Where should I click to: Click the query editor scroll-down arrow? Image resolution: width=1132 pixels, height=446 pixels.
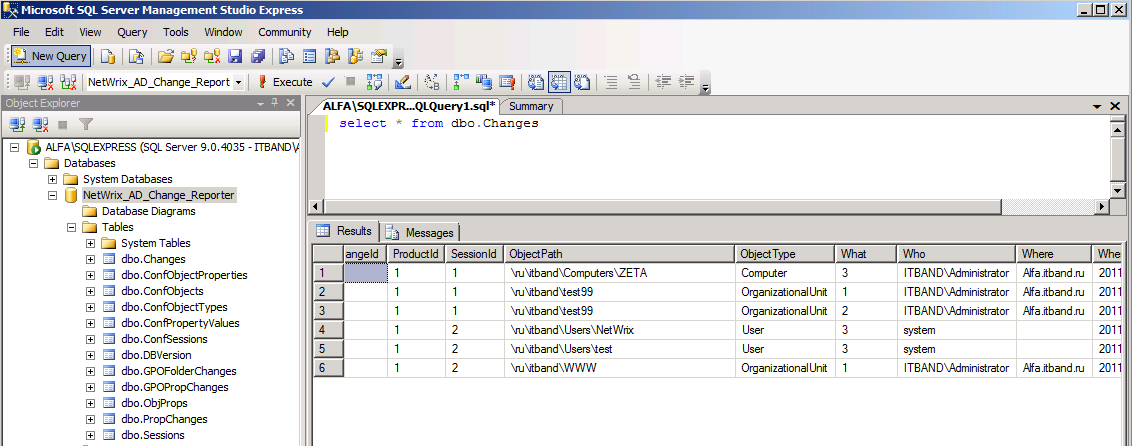[x=1117, y=191]
